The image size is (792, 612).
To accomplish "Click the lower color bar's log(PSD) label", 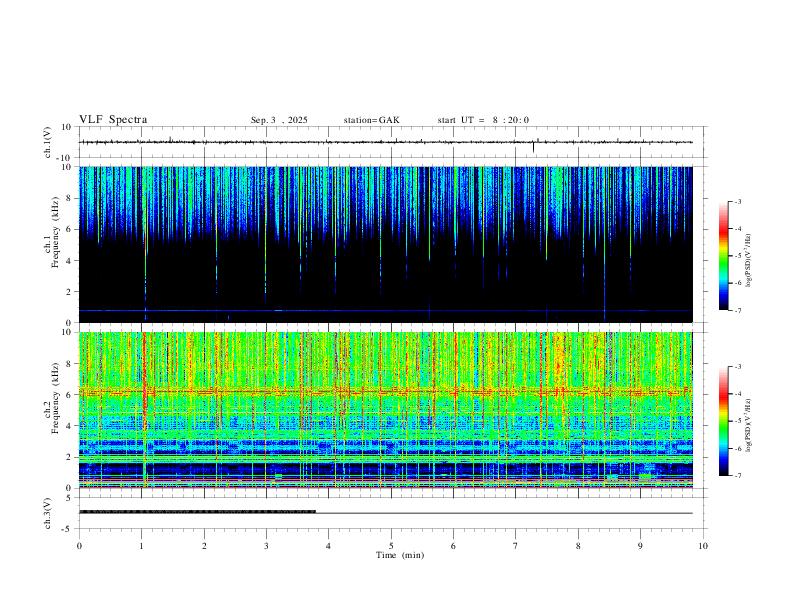I will [749, 425].
